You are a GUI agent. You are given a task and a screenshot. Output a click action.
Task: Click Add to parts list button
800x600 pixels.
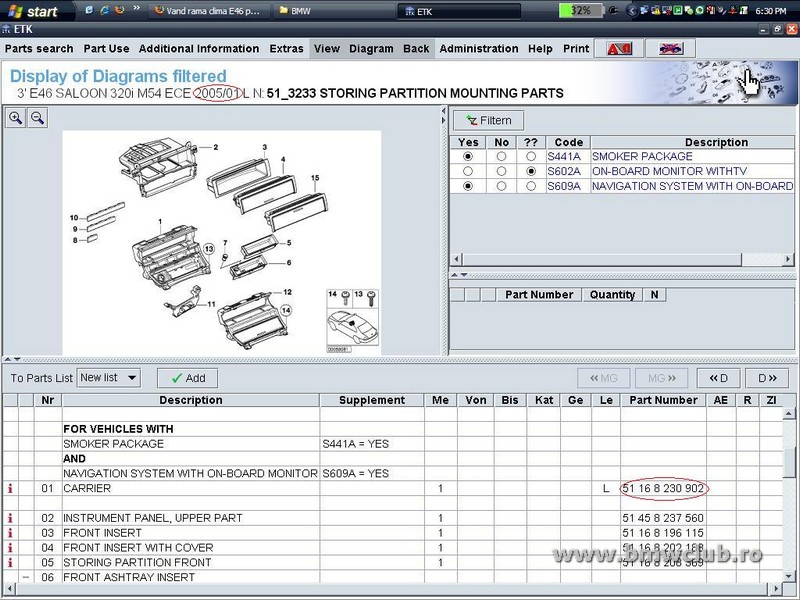coord(188,378)
